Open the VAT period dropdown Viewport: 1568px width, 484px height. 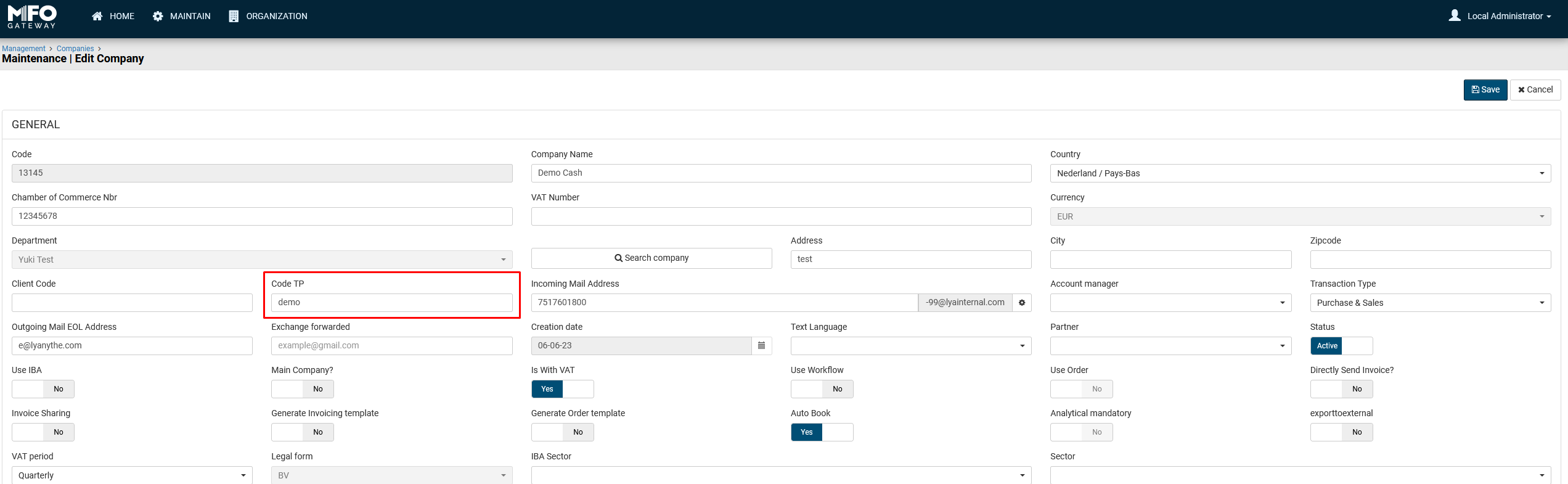click(132, 475)
